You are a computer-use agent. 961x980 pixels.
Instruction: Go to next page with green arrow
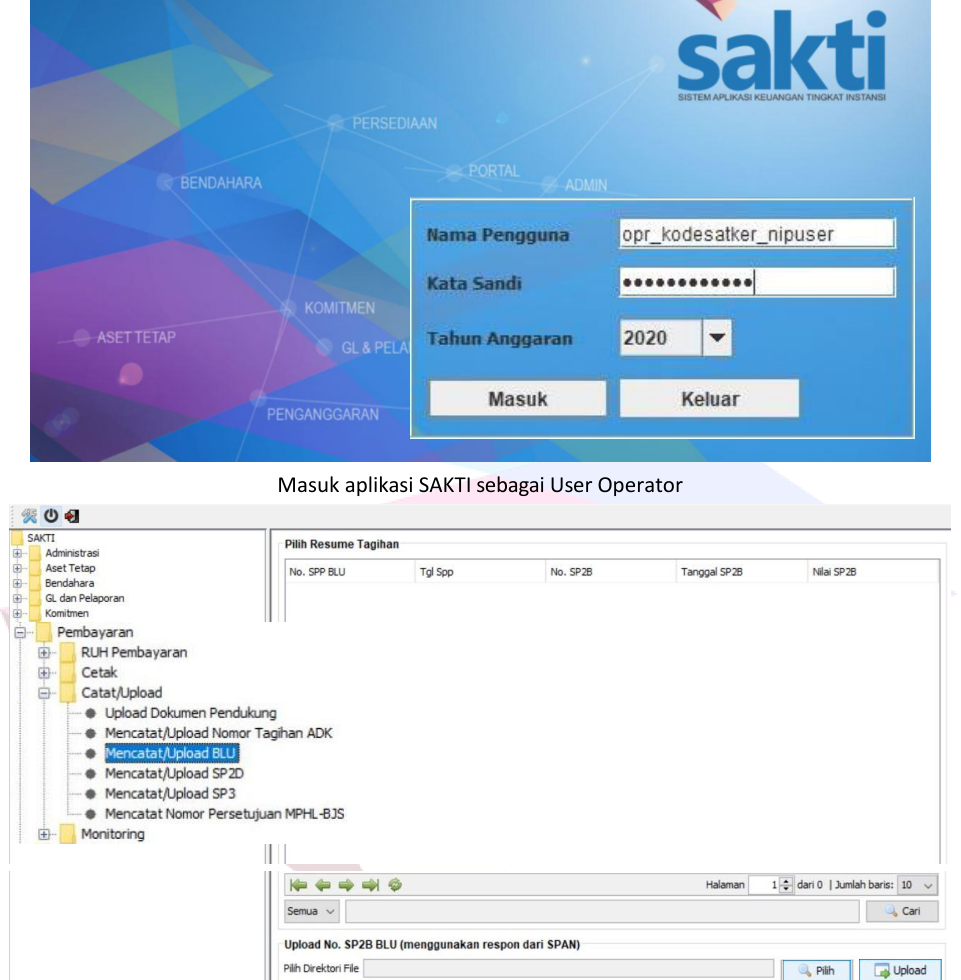(x=343, y=886)
